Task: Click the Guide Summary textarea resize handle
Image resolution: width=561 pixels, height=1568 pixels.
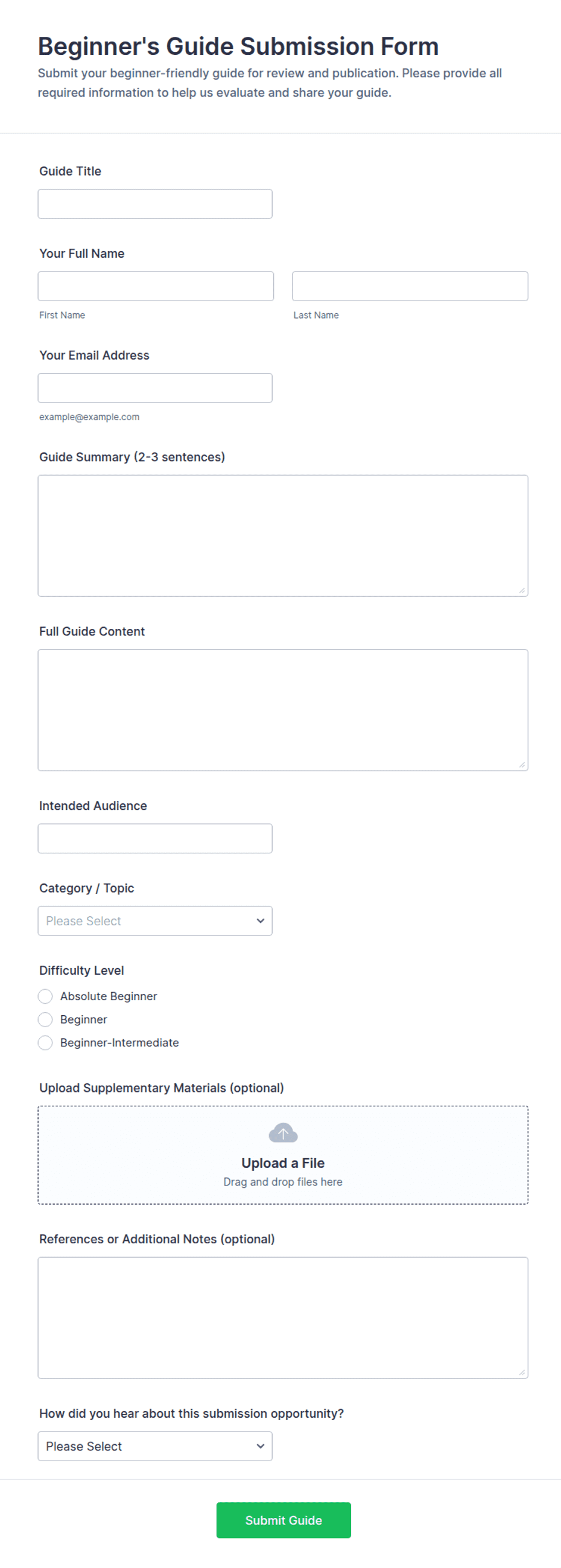Action: click(521, 590)
